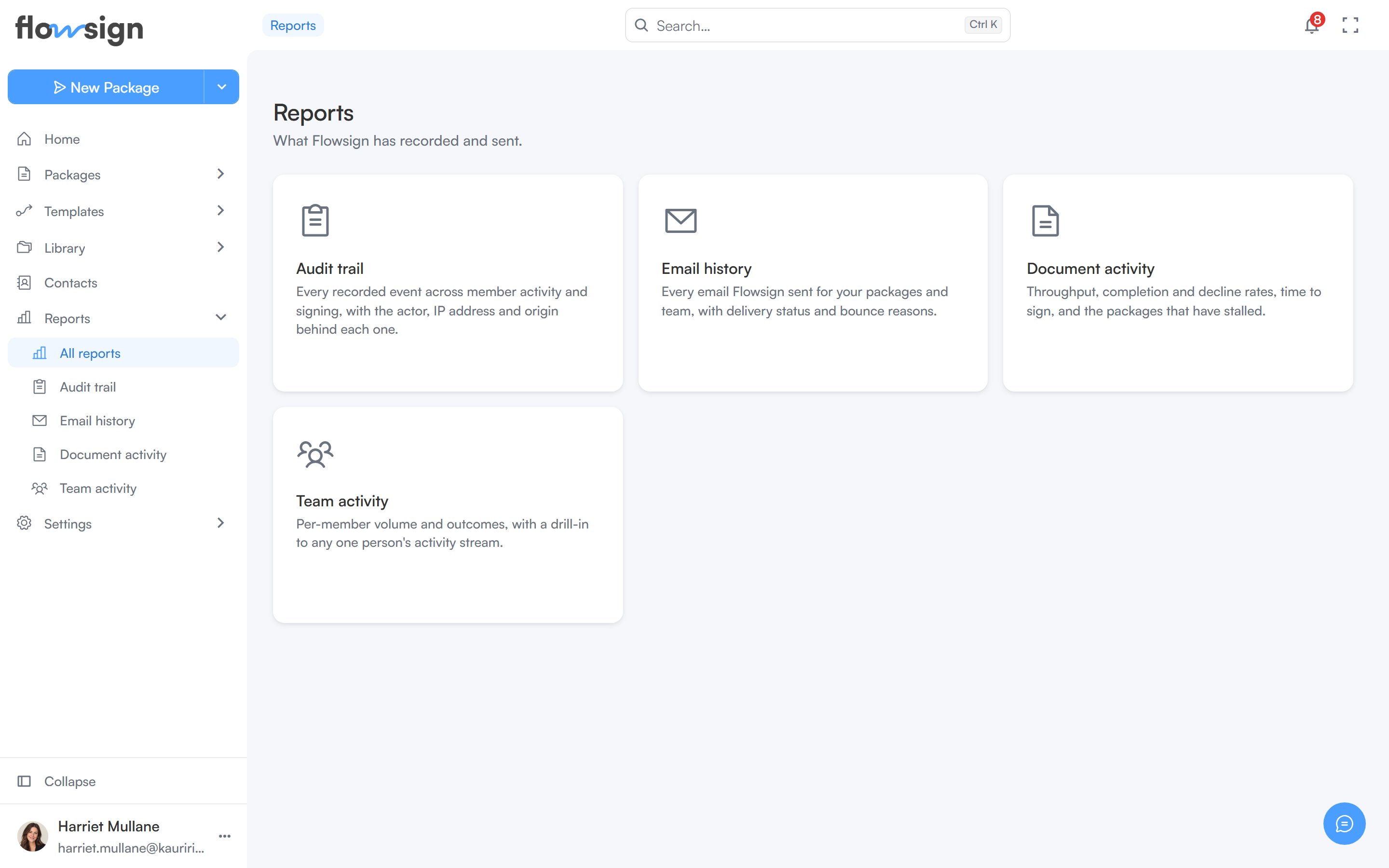Click the Harriet Mullane name text

(x=109, y=826)
